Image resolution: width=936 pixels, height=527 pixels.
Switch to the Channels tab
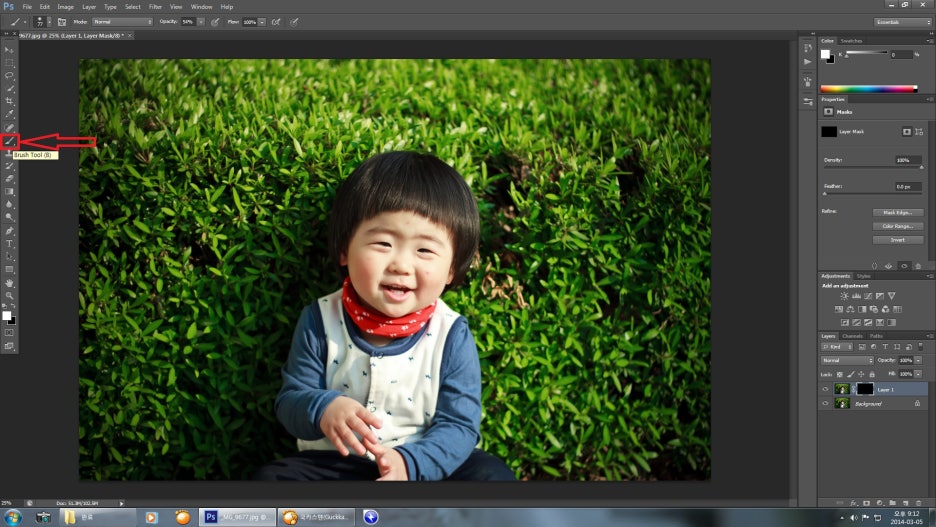click(851, 336)
